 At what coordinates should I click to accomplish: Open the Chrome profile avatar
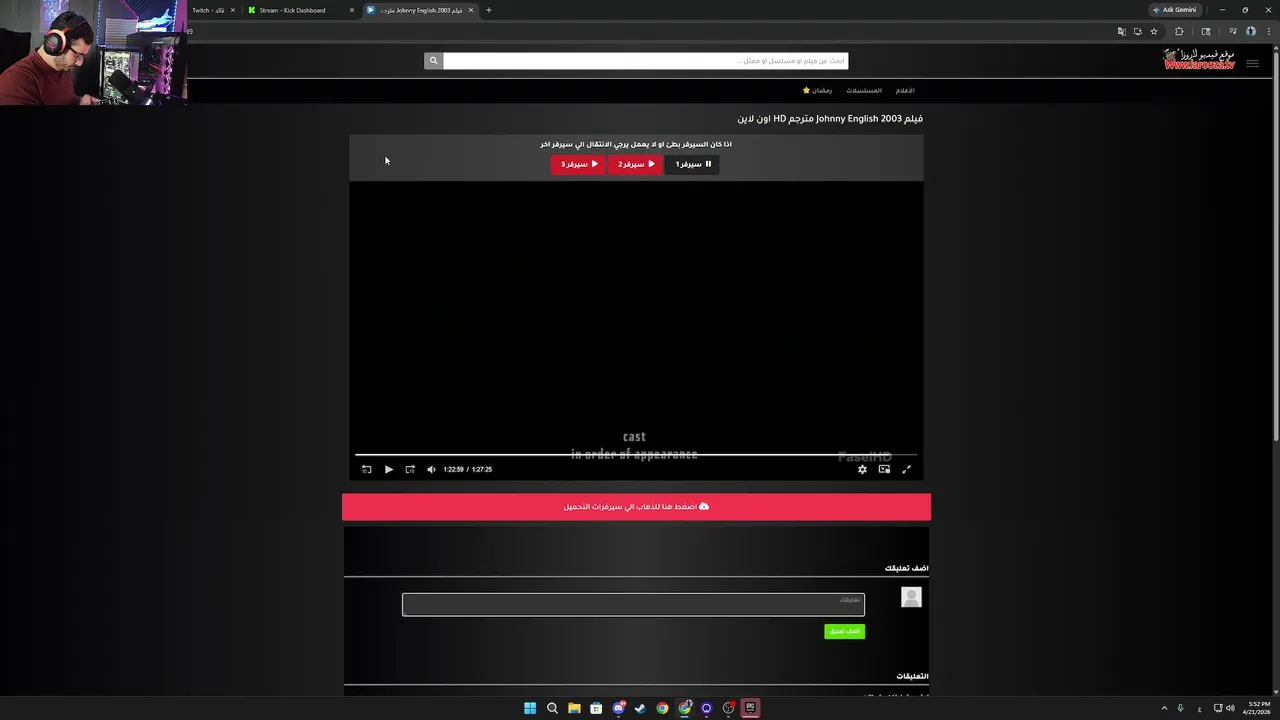[x=1250, y=31]
